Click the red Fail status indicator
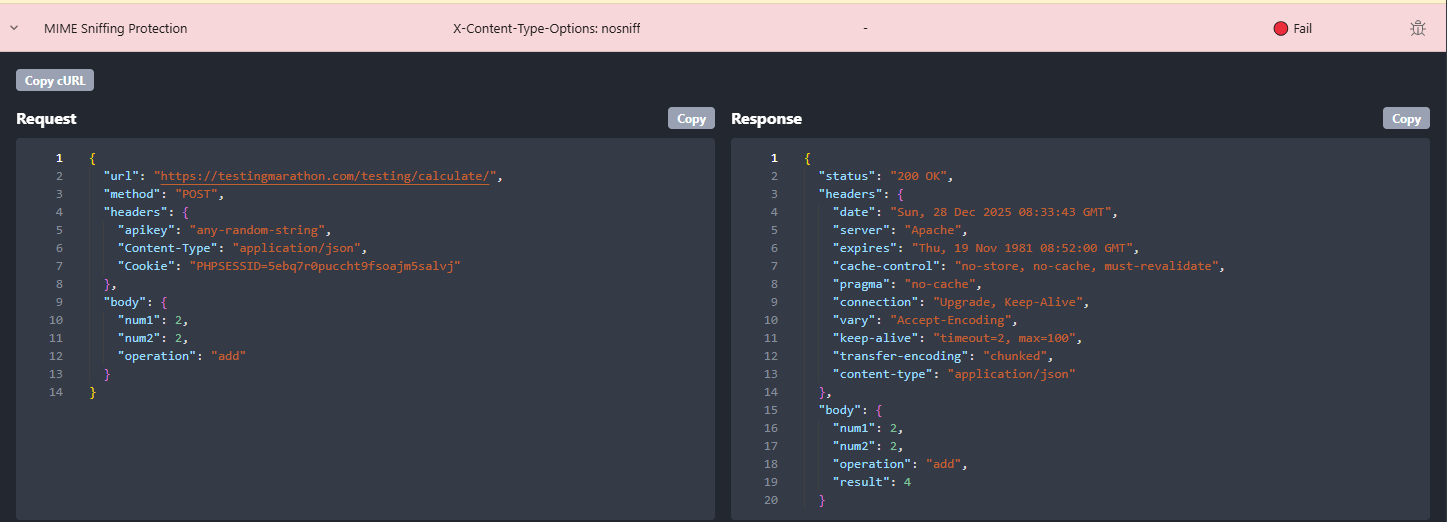Viewport: 1447px width, 522px height. tap(1280, 29)
